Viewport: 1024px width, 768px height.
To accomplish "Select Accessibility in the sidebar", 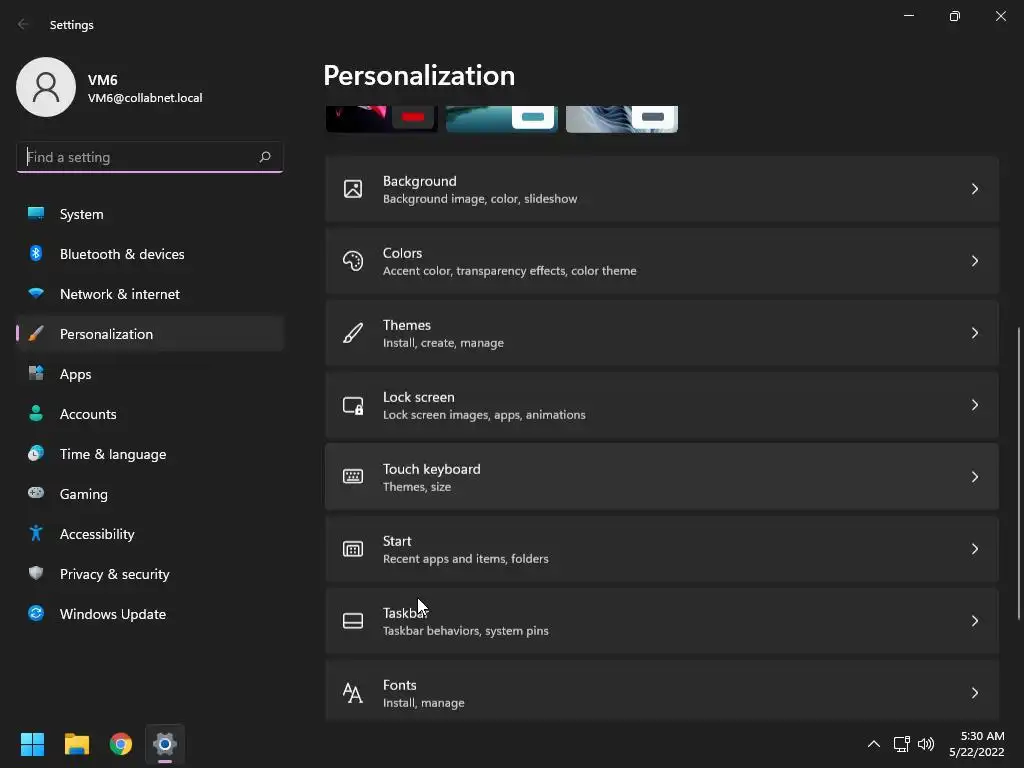I will (x=96, y=534).
